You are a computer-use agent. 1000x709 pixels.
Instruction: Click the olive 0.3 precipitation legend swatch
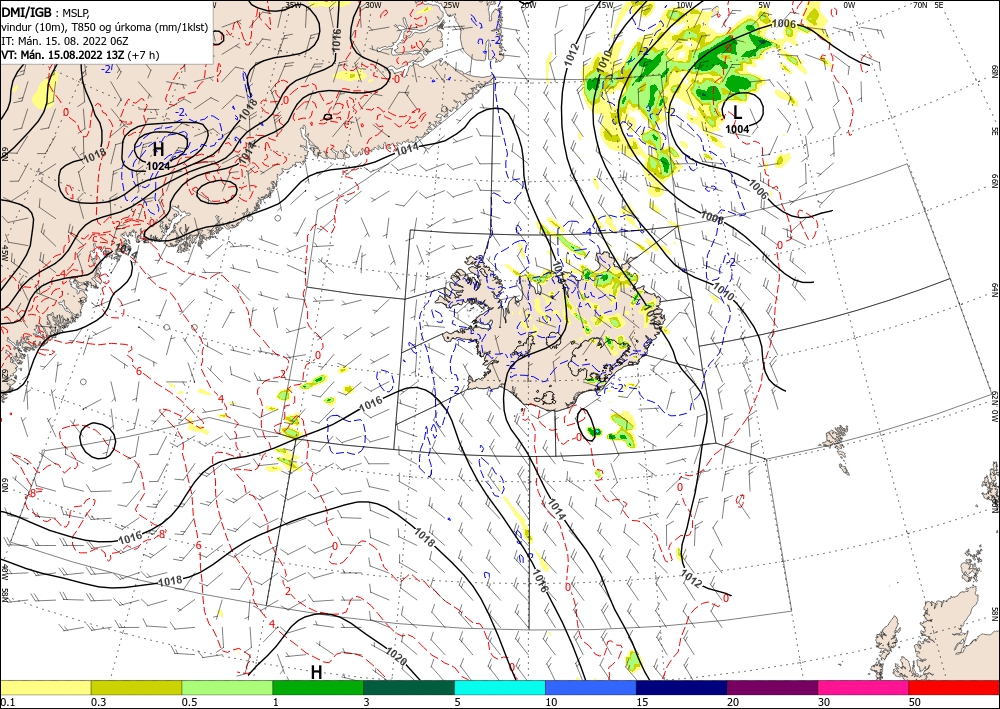[136, 687]
